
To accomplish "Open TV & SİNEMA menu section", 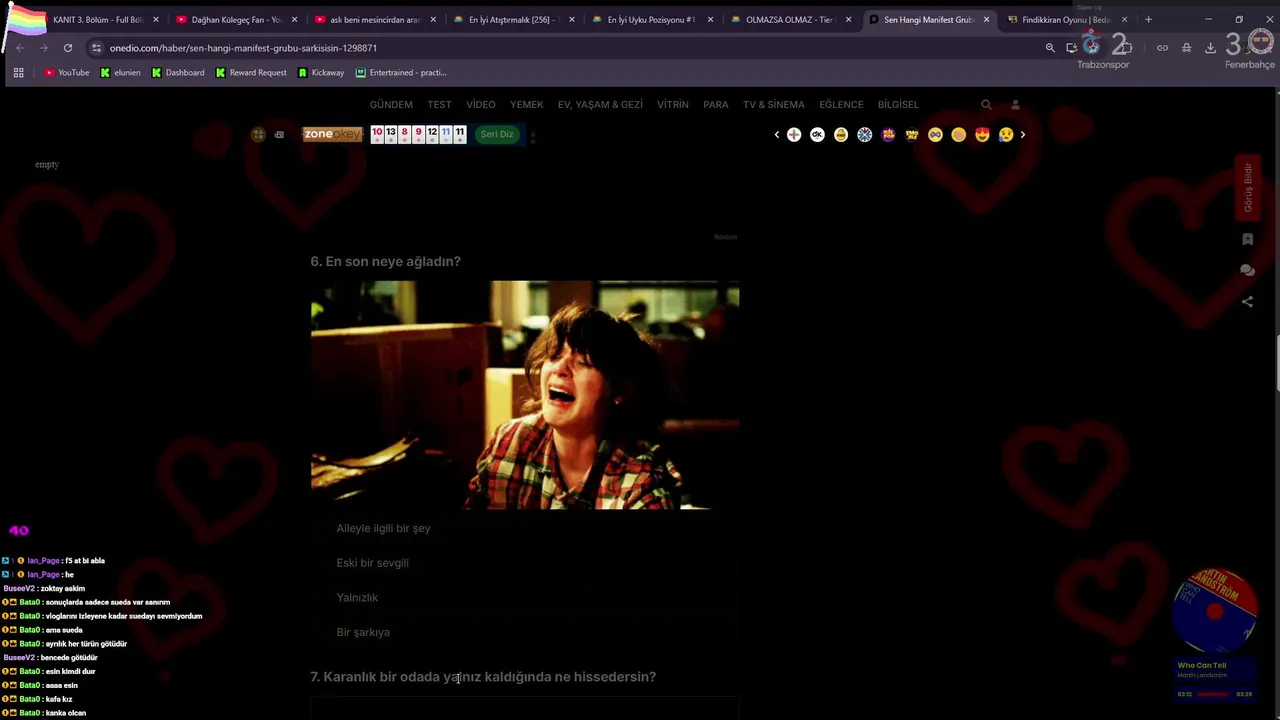I will tap(773, 104).
